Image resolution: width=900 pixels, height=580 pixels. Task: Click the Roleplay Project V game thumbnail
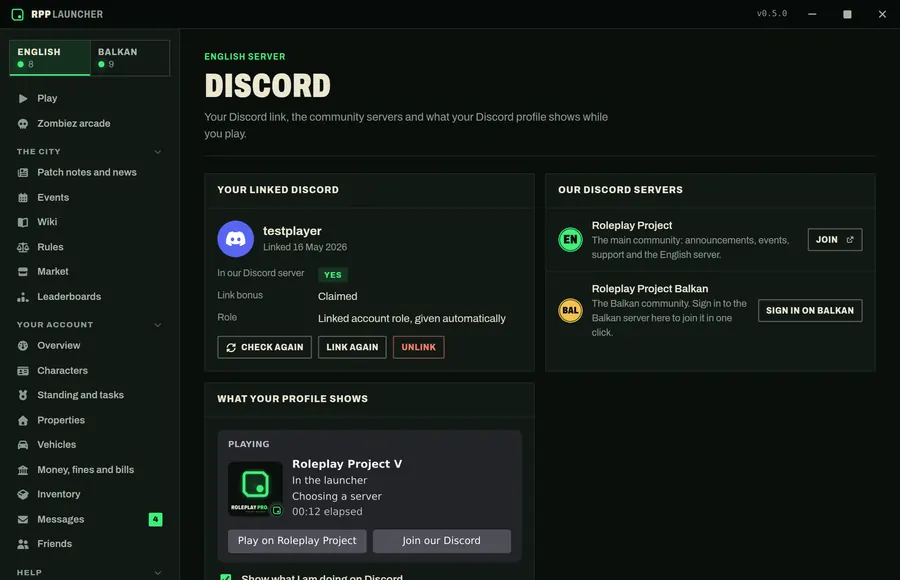click(255, 488)
